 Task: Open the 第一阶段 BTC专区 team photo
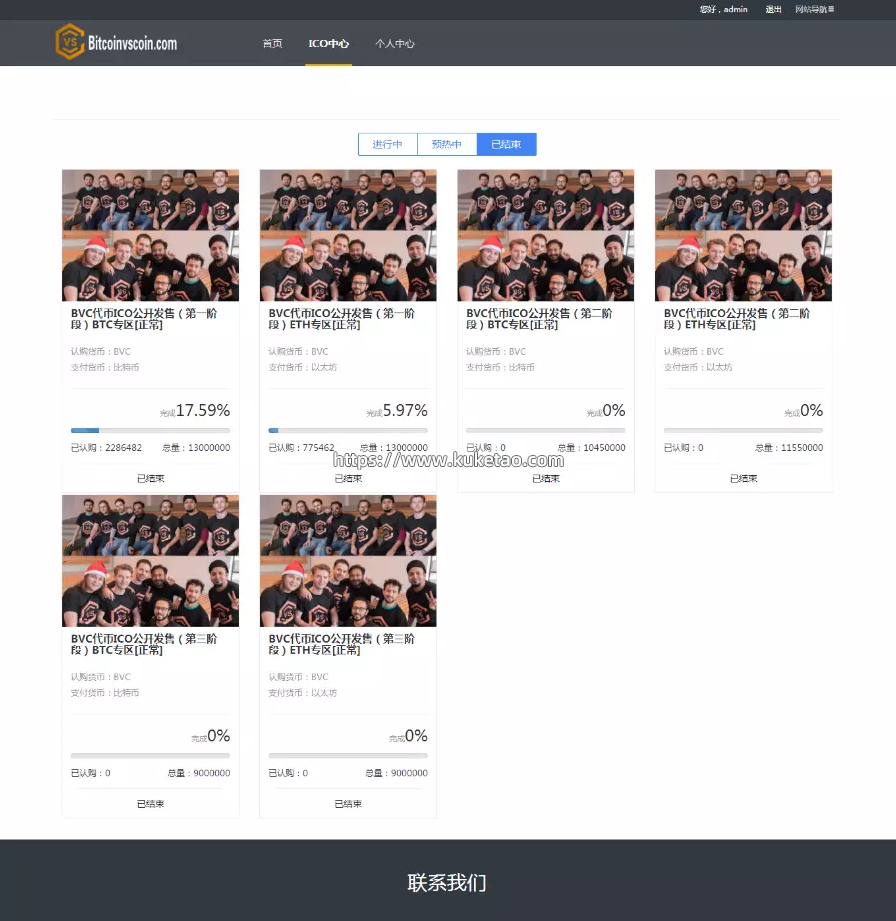(150, 236)
